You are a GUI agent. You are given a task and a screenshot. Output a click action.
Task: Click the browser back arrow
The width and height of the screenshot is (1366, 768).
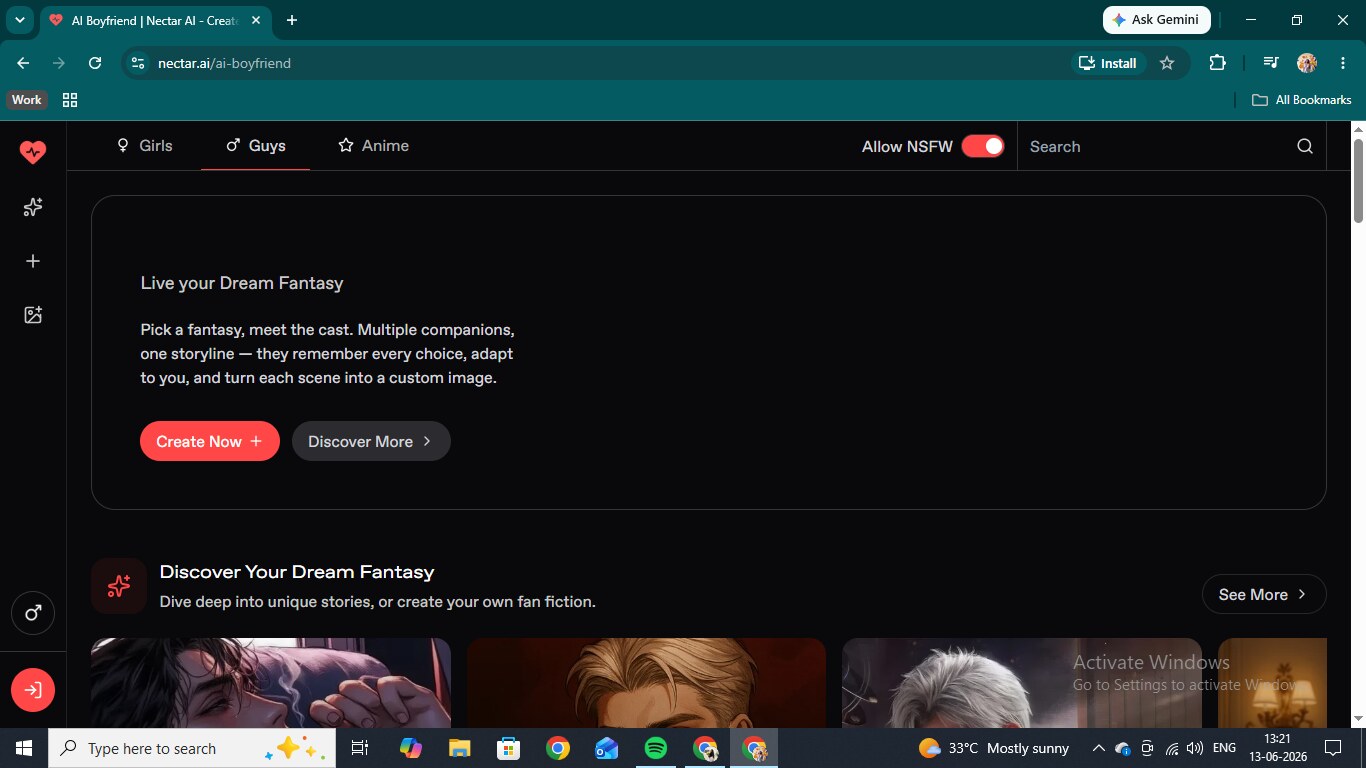[23, 63]
